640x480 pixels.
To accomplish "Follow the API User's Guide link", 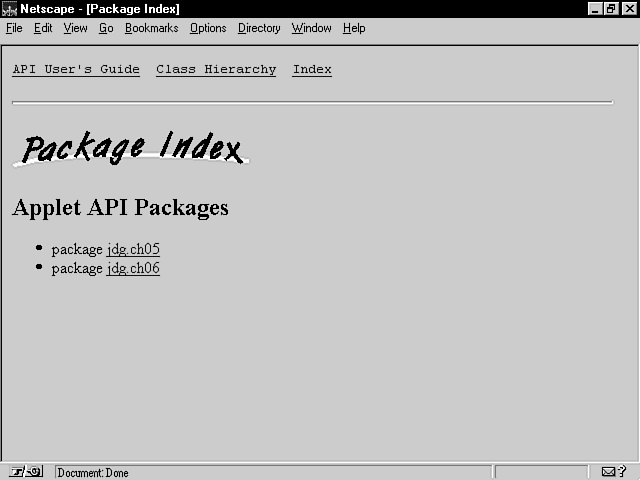I will pos(76,70).
